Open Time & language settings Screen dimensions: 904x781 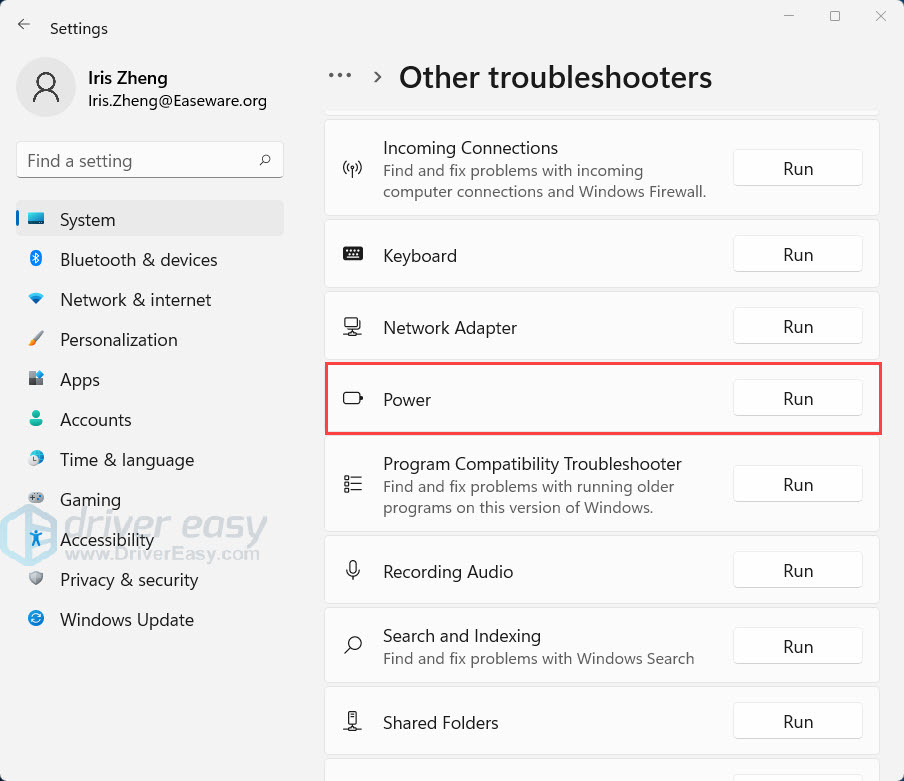[126, 459]
